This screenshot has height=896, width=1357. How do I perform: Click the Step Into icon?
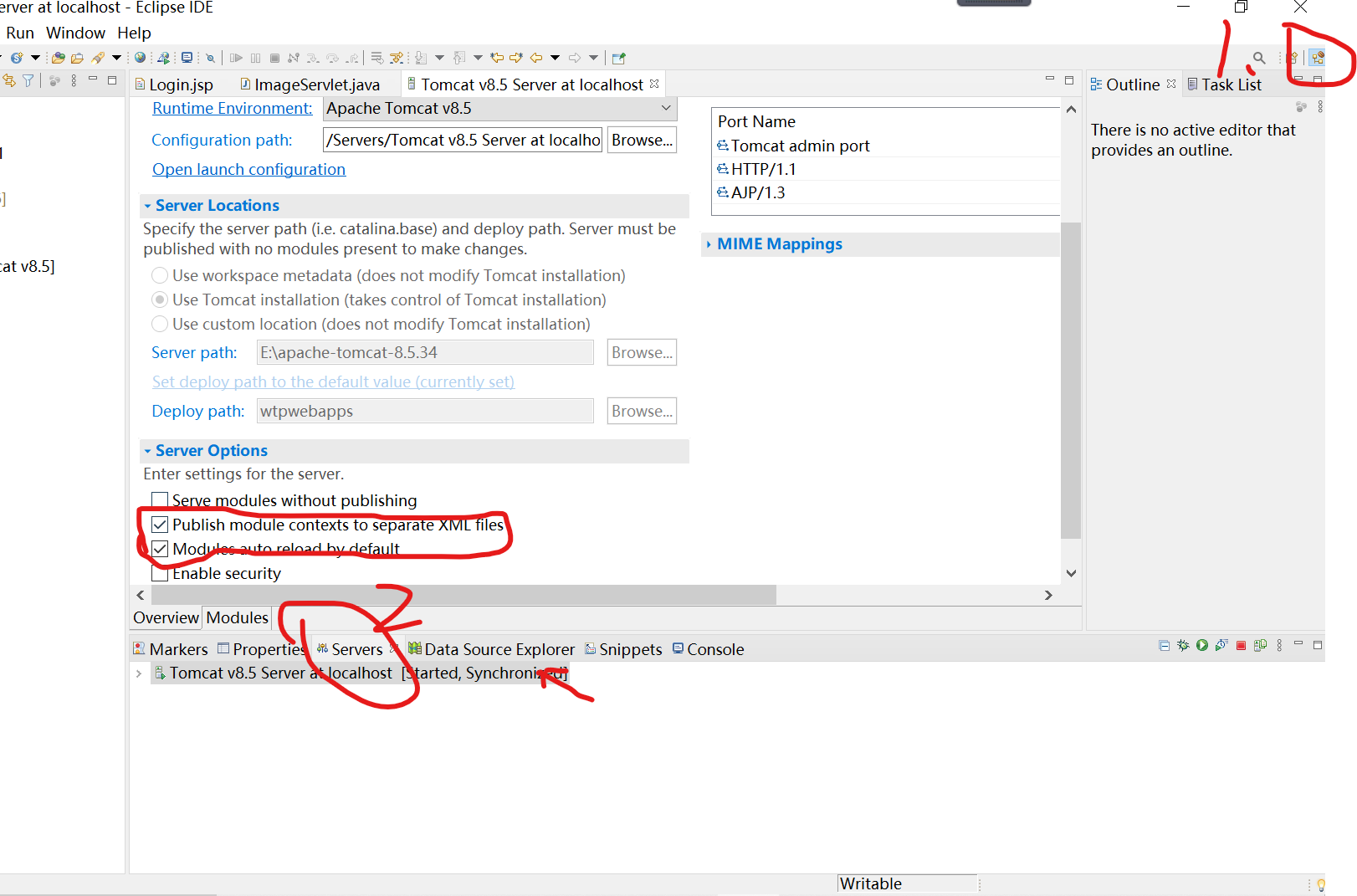[313, 58]
